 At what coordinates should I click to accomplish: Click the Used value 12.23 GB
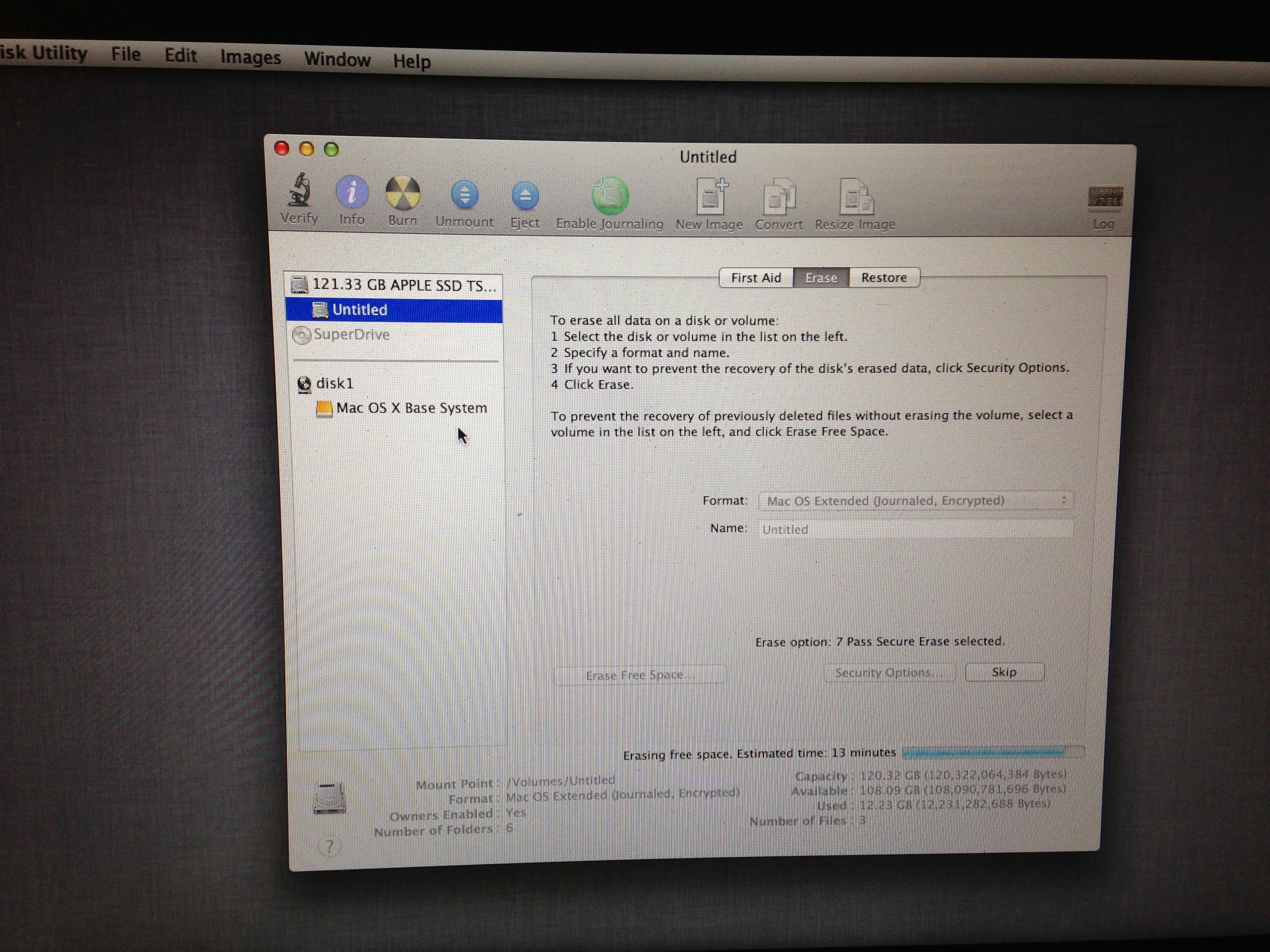tap(955, 805)
